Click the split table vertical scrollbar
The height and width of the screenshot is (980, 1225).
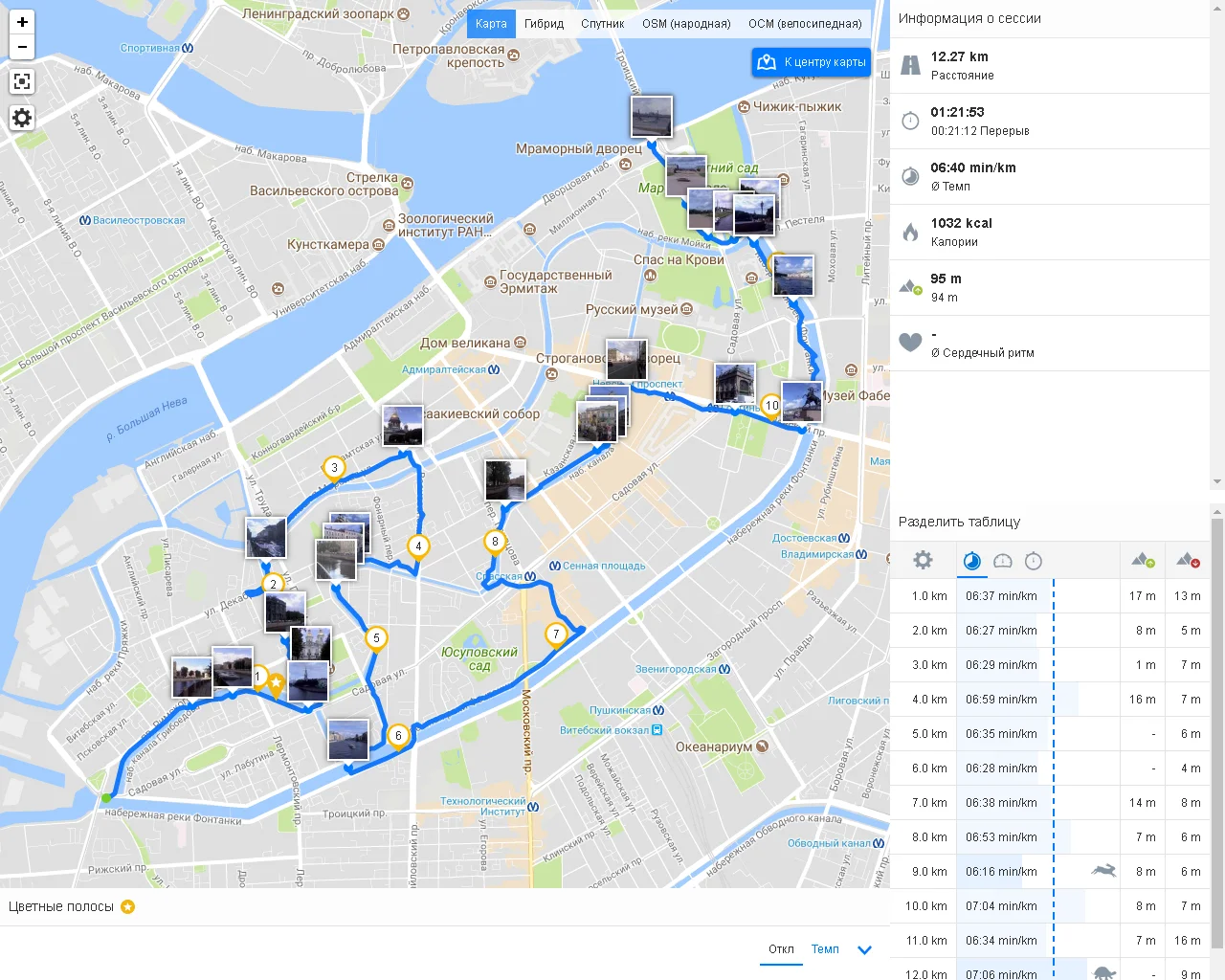(1217, 733)
